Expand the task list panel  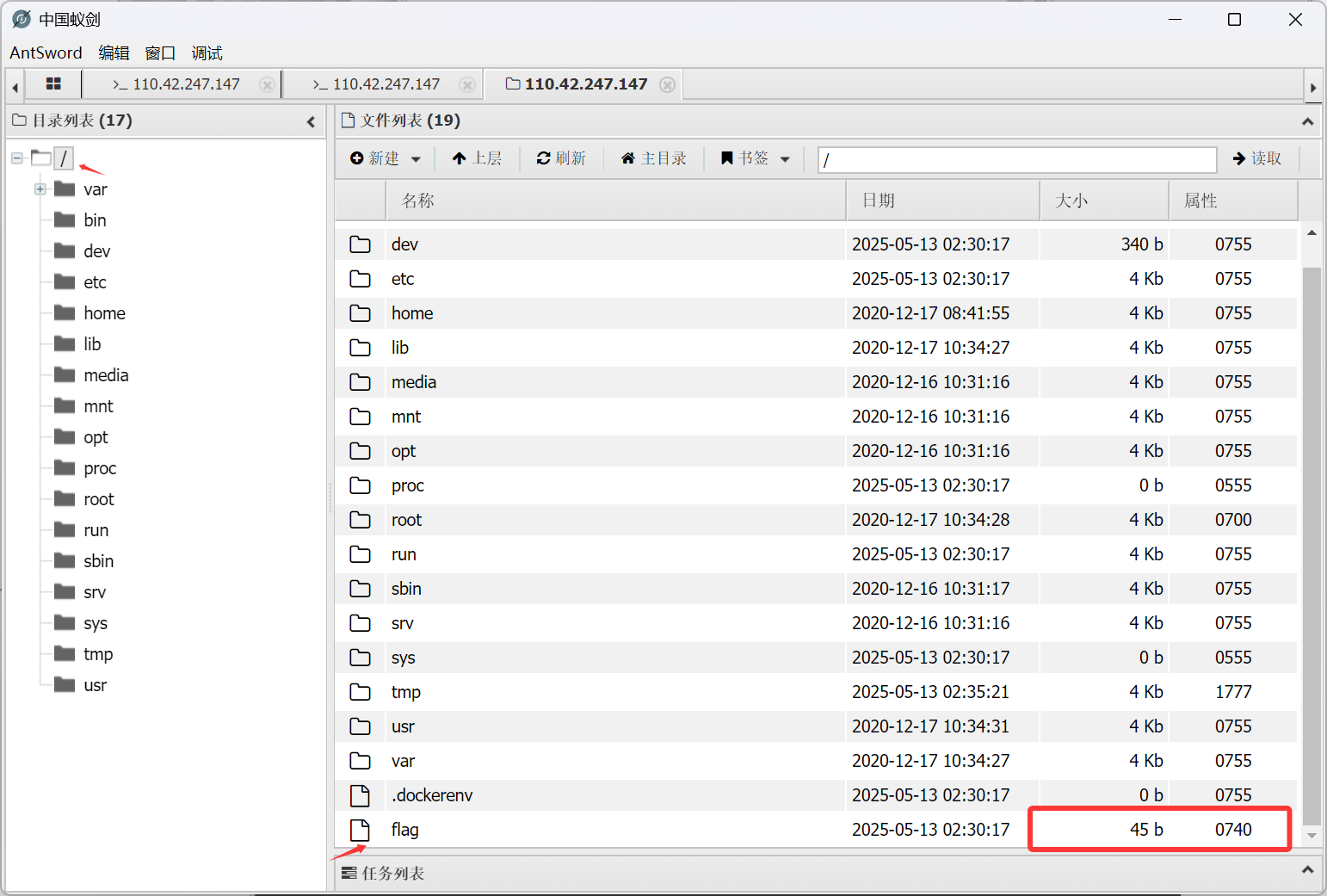click(x=1307, y=870)
